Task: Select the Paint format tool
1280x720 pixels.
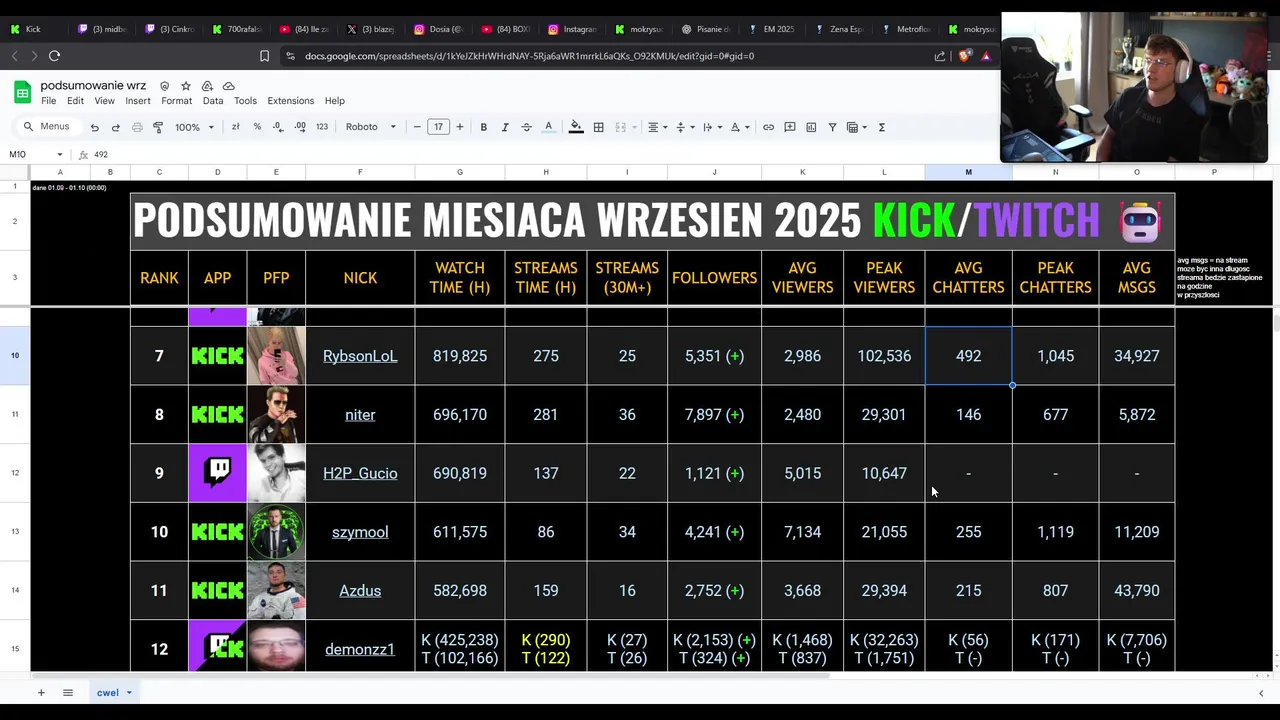Action: point(157,127)
